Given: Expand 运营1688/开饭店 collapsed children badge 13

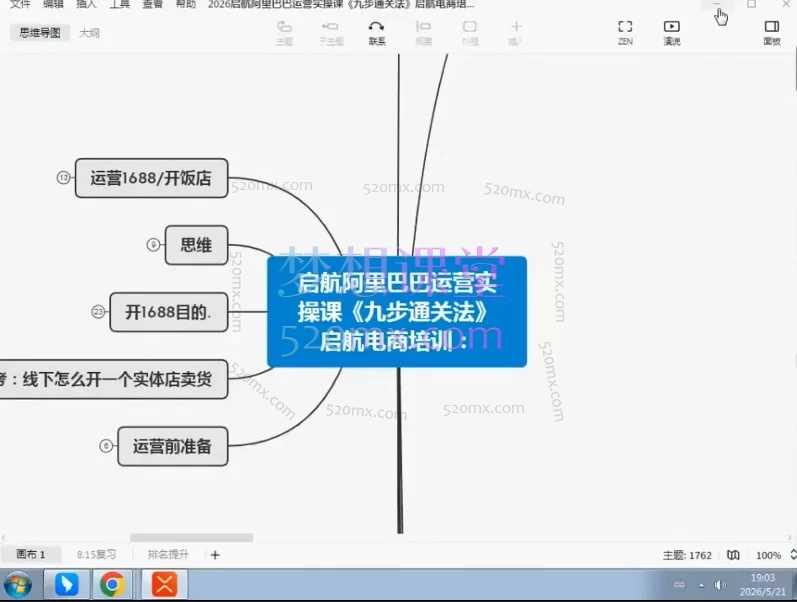Looking at the screenshot, I should 64,178.
